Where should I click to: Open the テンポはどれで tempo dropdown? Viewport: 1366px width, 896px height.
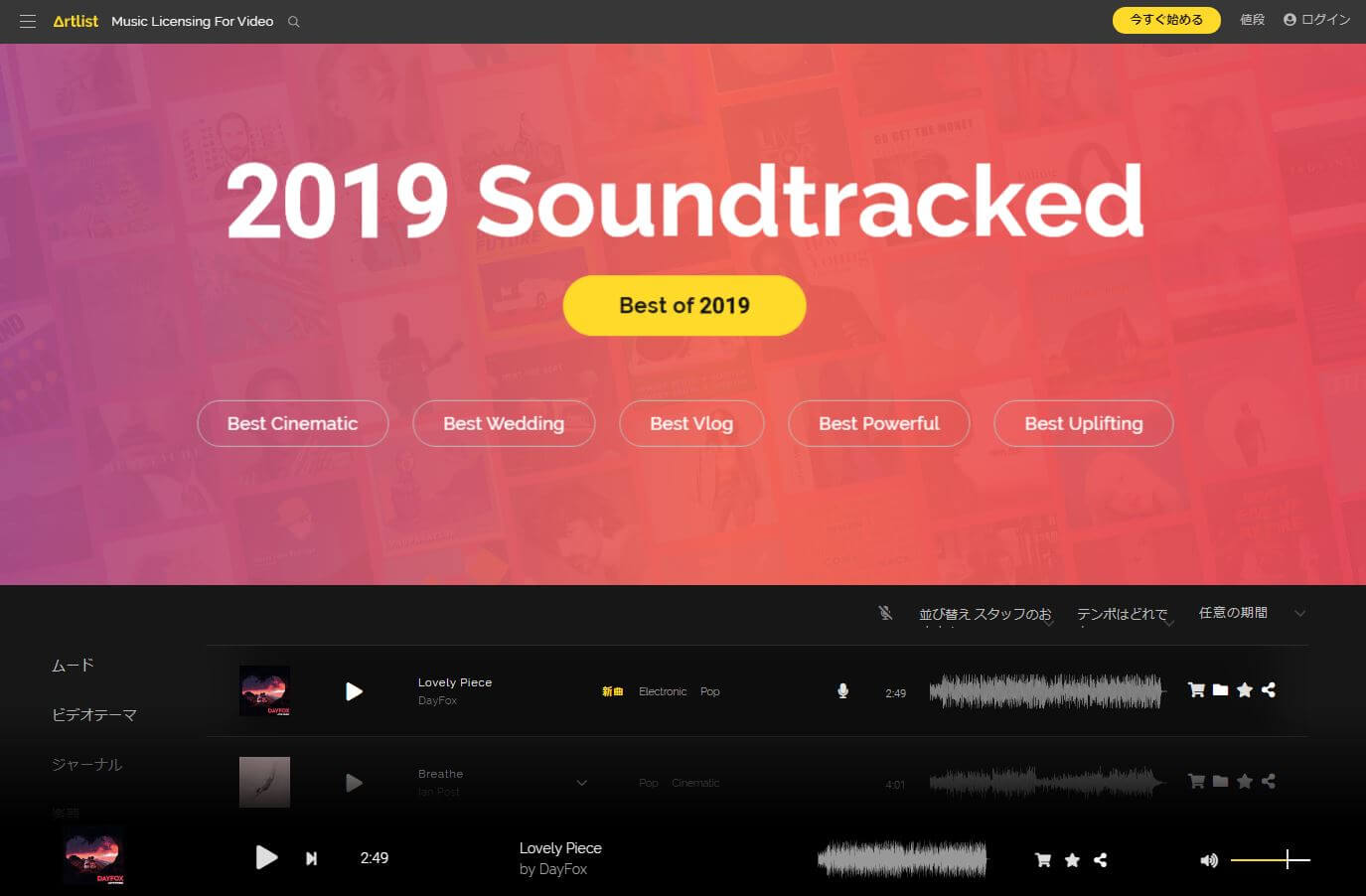pos(1126,615)
